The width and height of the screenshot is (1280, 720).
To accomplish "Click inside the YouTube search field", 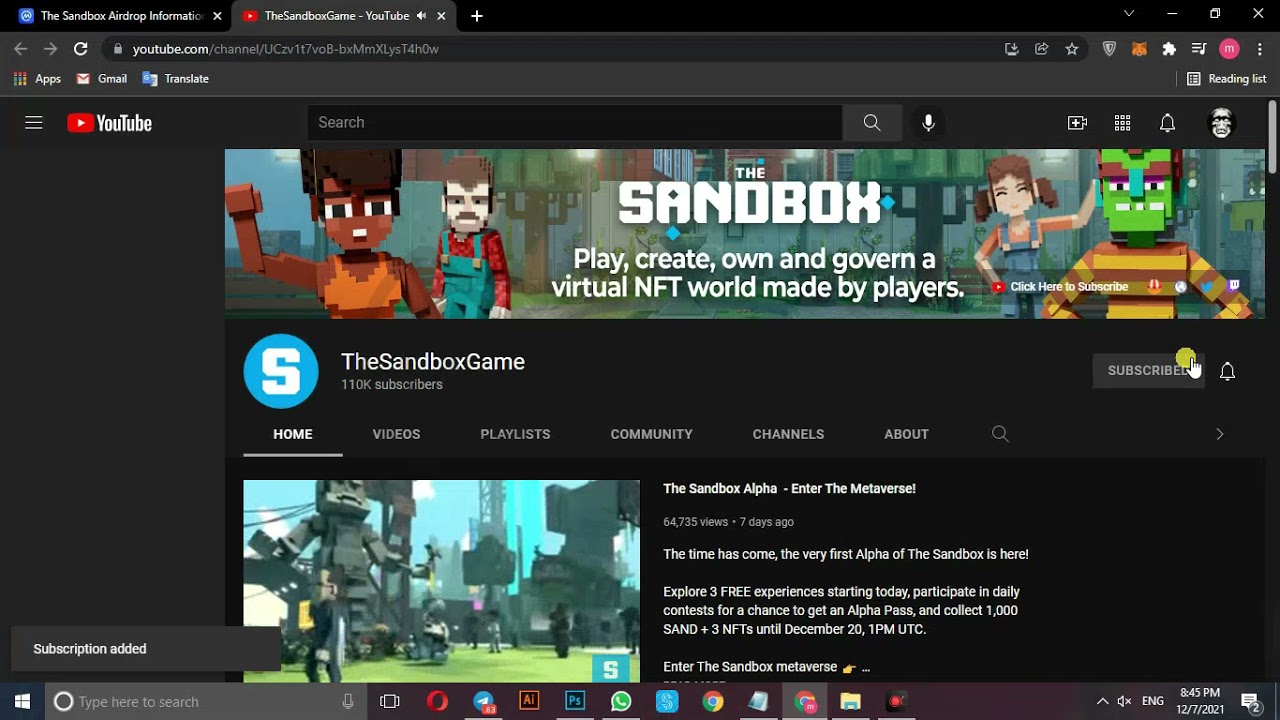I will pos(575,123).
